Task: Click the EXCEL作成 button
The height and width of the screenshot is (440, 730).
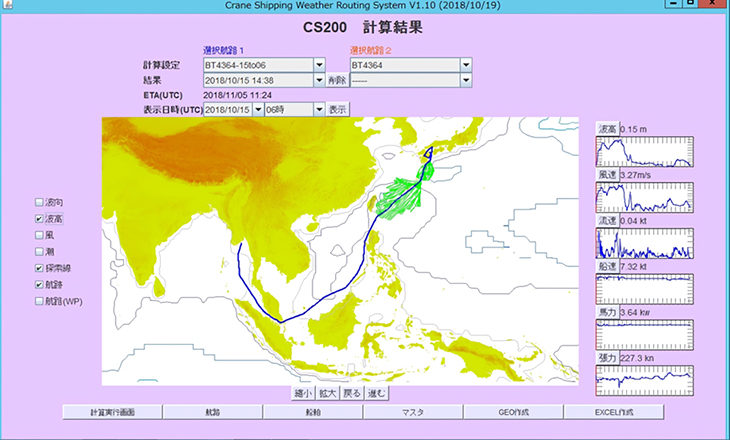Action: [x=613, y=412]
